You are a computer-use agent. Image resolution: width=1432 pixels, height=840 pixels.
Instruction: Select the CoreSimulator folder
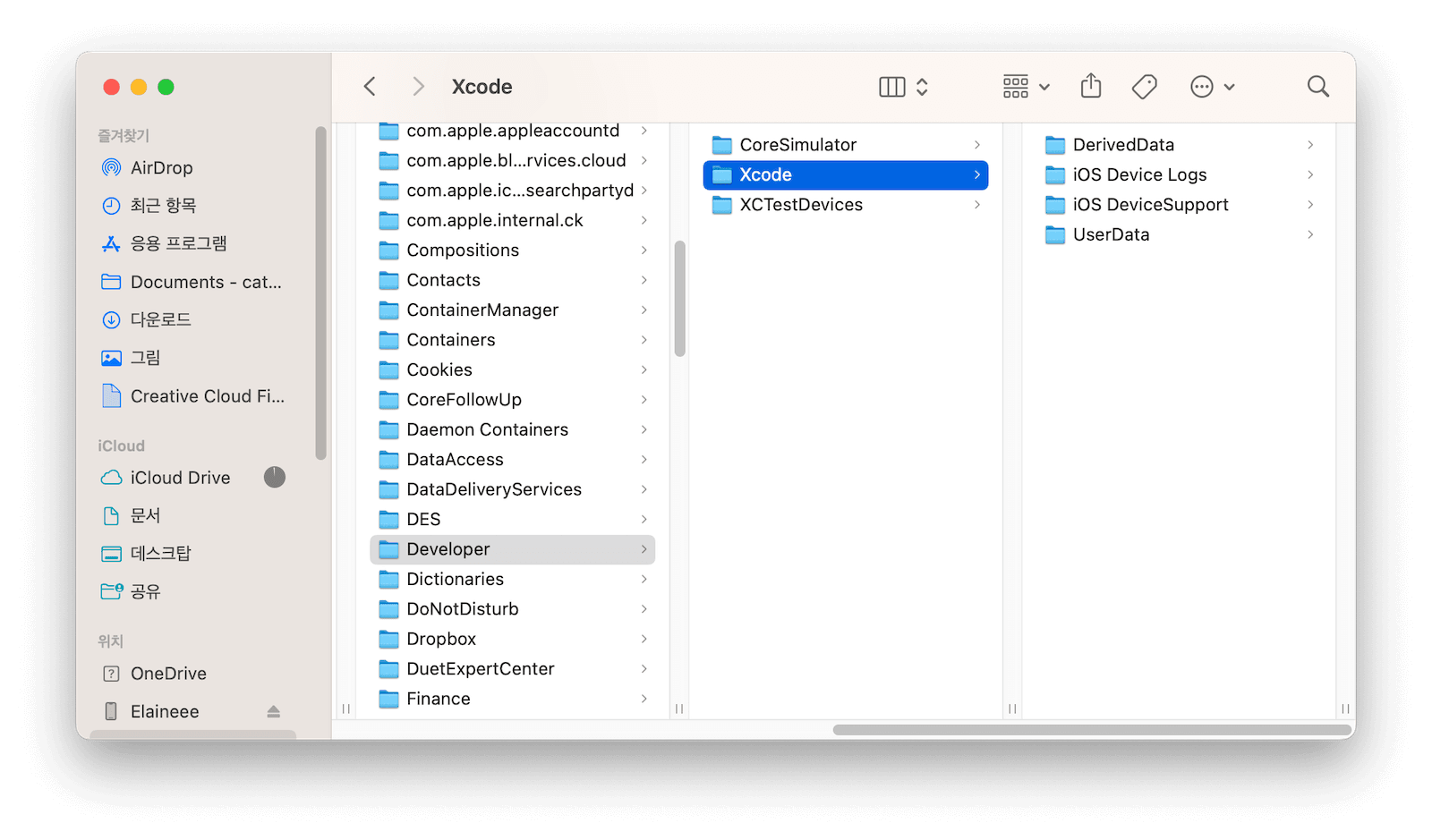[846, 145]
